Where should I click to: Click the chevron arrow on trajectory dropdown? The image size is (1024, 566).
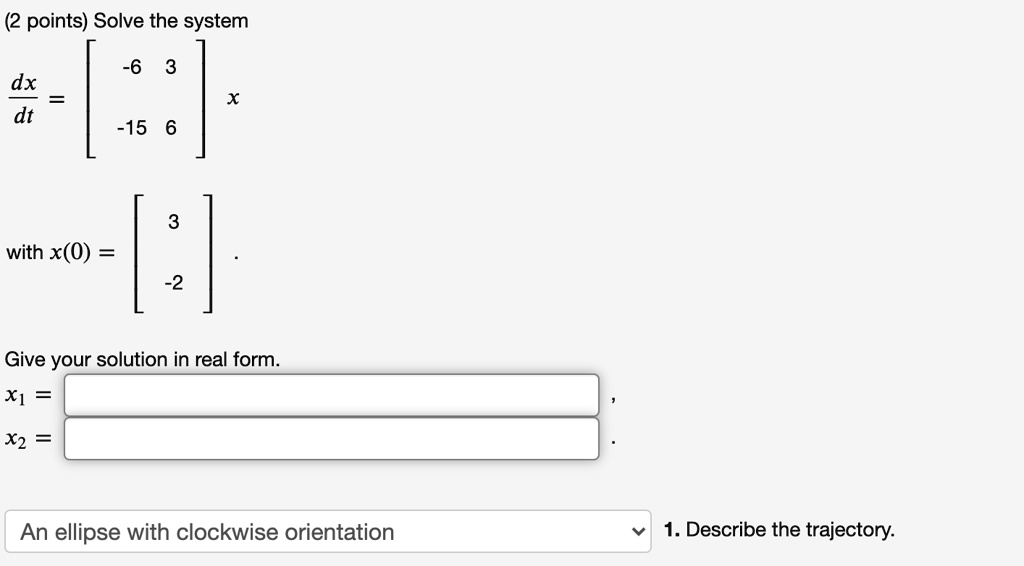click(x=635, y=531)
